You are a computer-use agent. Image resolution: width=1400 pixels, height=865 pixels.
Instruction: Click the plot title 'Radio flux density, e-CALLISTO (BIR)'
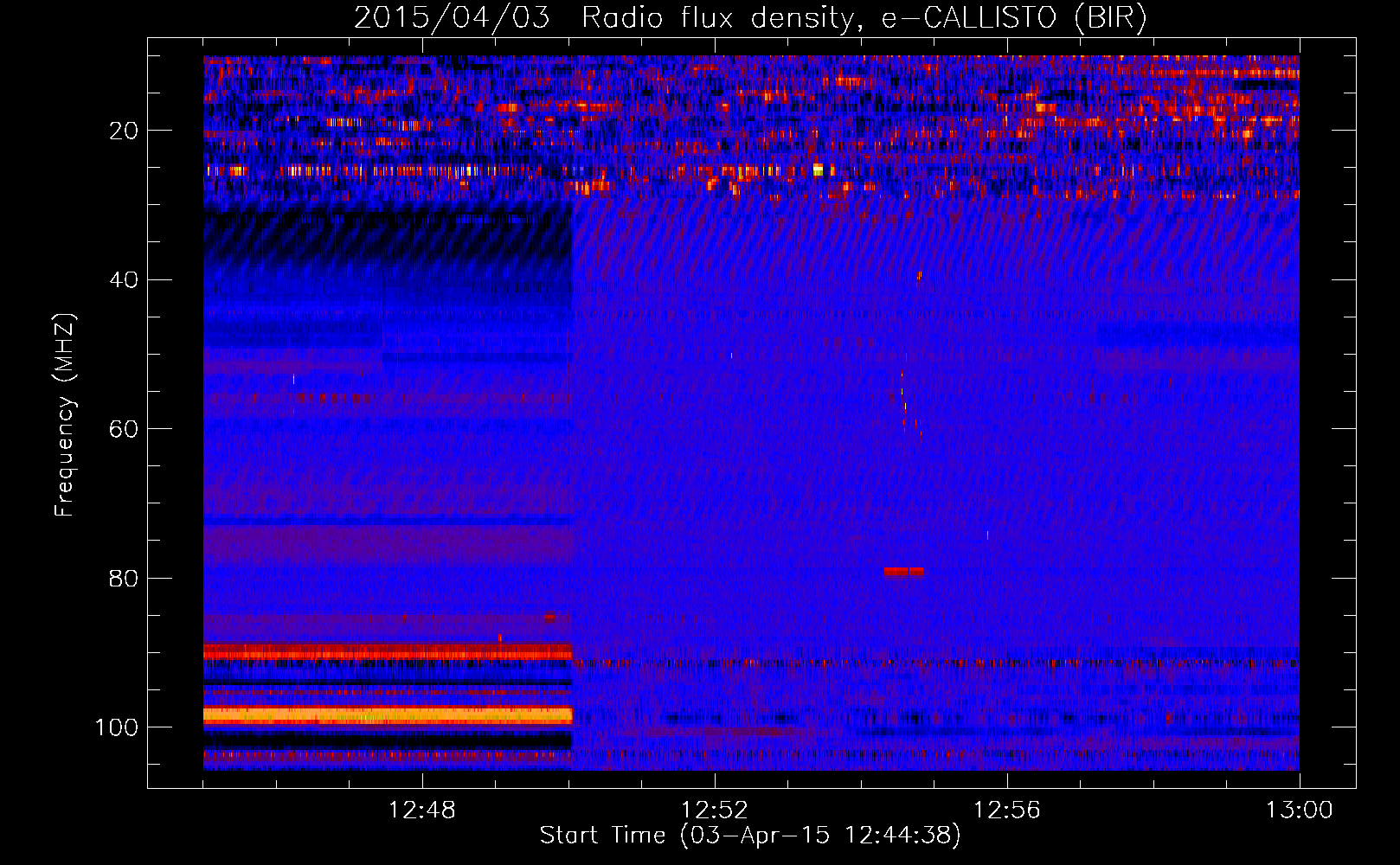(x=864, y=17)
